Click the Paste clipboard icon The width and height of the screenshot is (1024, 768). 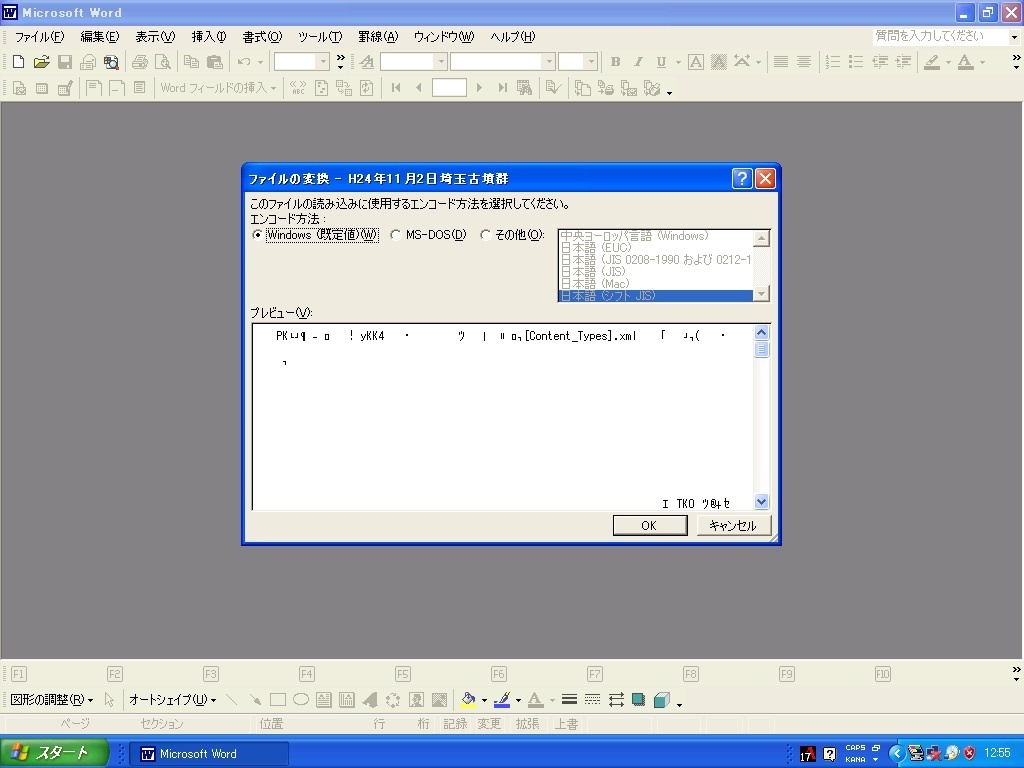[215, 62]
